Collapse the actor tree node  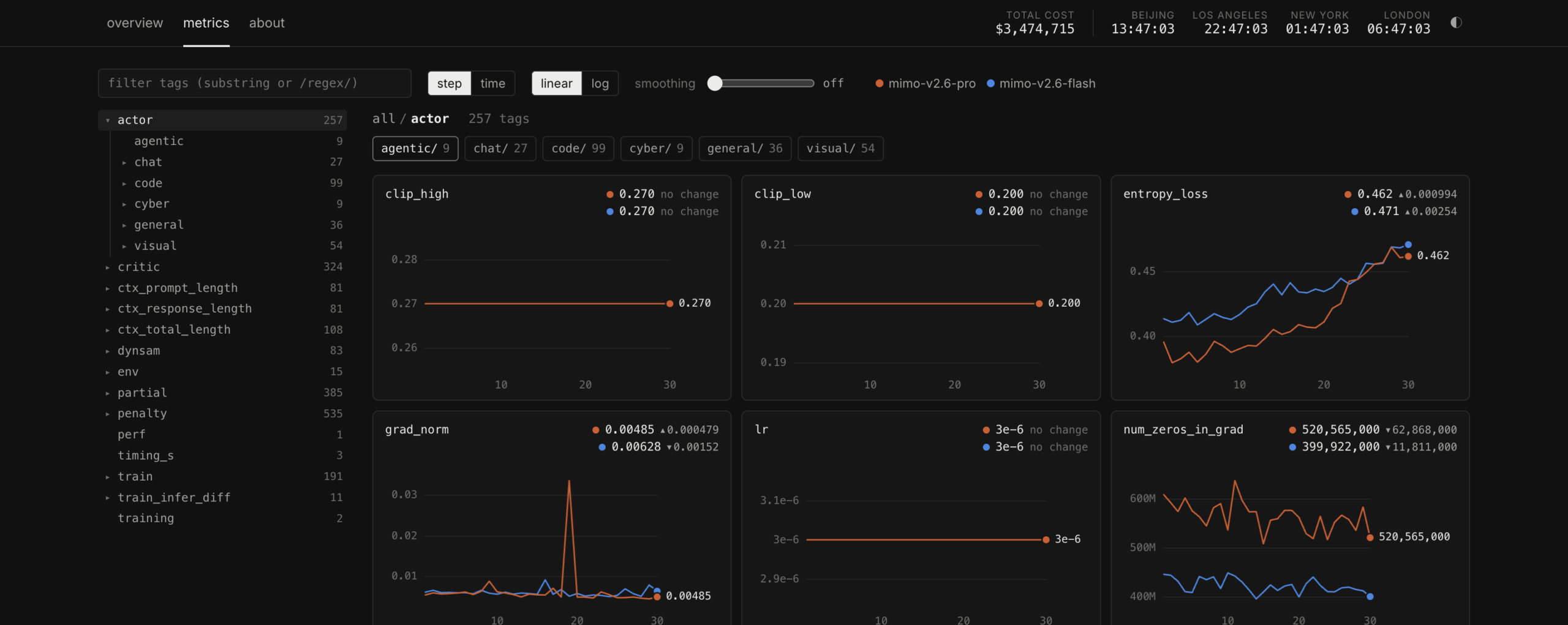point(108,121)
